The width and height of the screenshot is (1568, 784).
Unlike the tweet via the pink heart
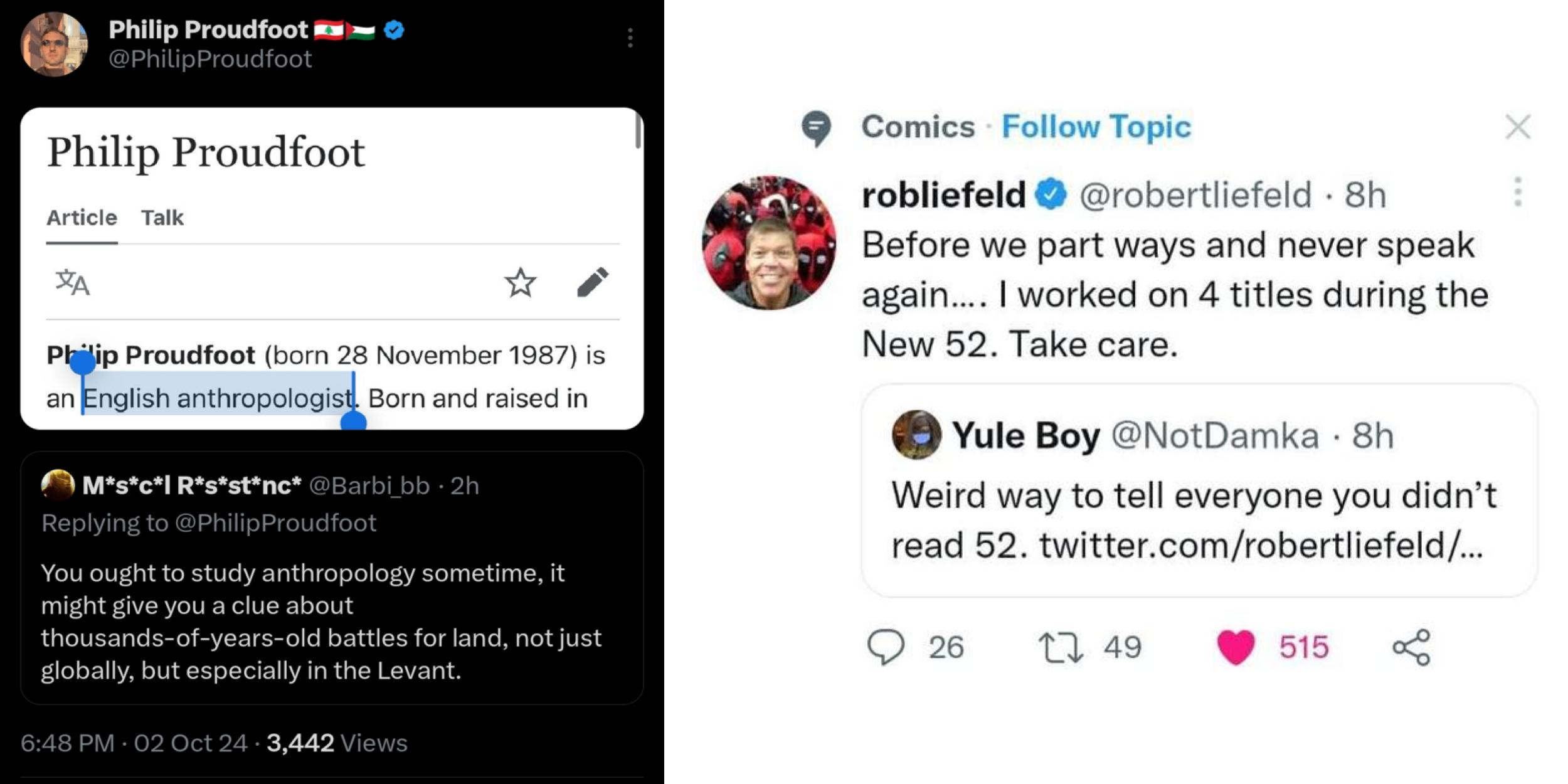pos(1236,647)
